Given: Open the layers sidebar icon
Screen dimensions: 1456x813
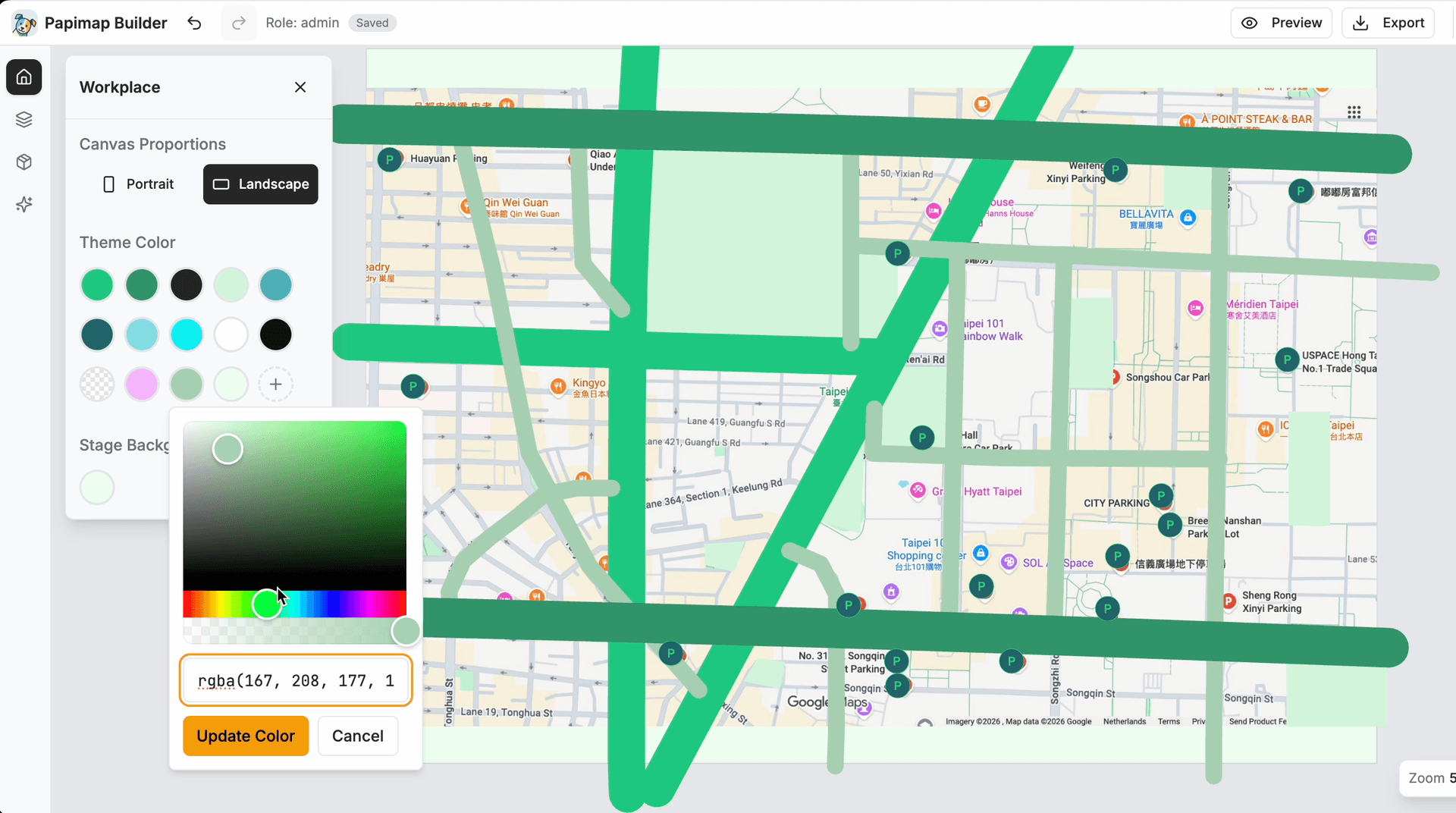Looking at the screenshot, I should pyautogui.click(x=24, y=120).
